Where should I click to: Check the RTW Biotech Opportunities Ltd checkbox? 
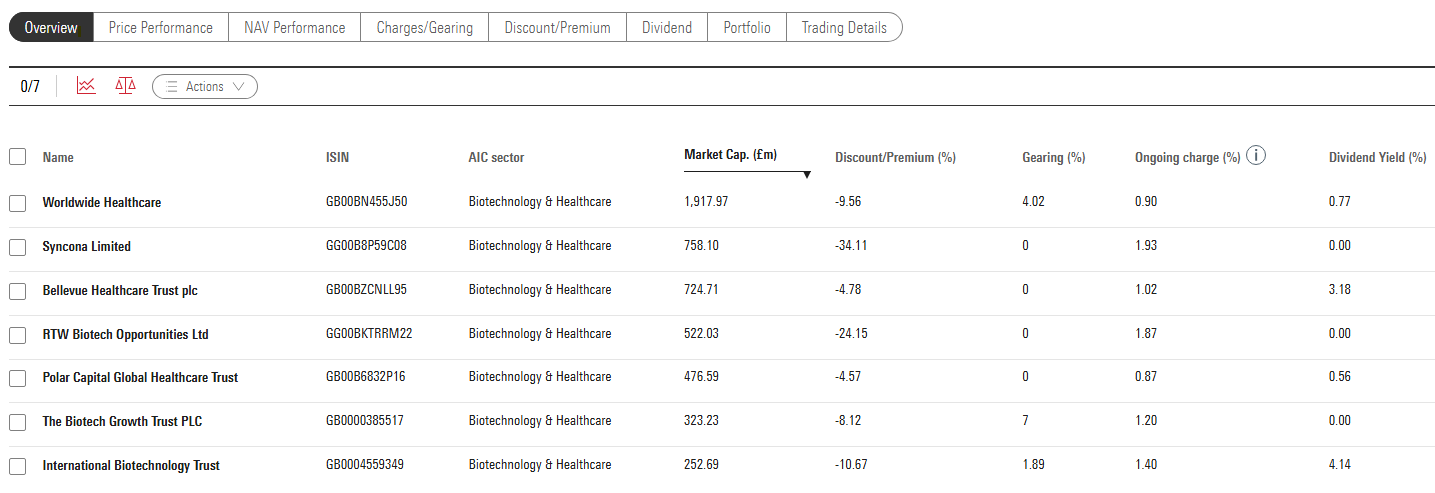click(x=17, y=335)
